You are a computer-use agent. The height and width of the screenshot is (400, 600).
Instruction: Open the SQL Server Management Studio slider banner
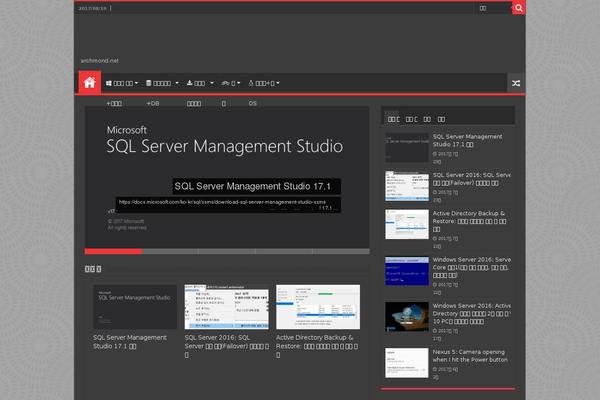tap(227, 177)
